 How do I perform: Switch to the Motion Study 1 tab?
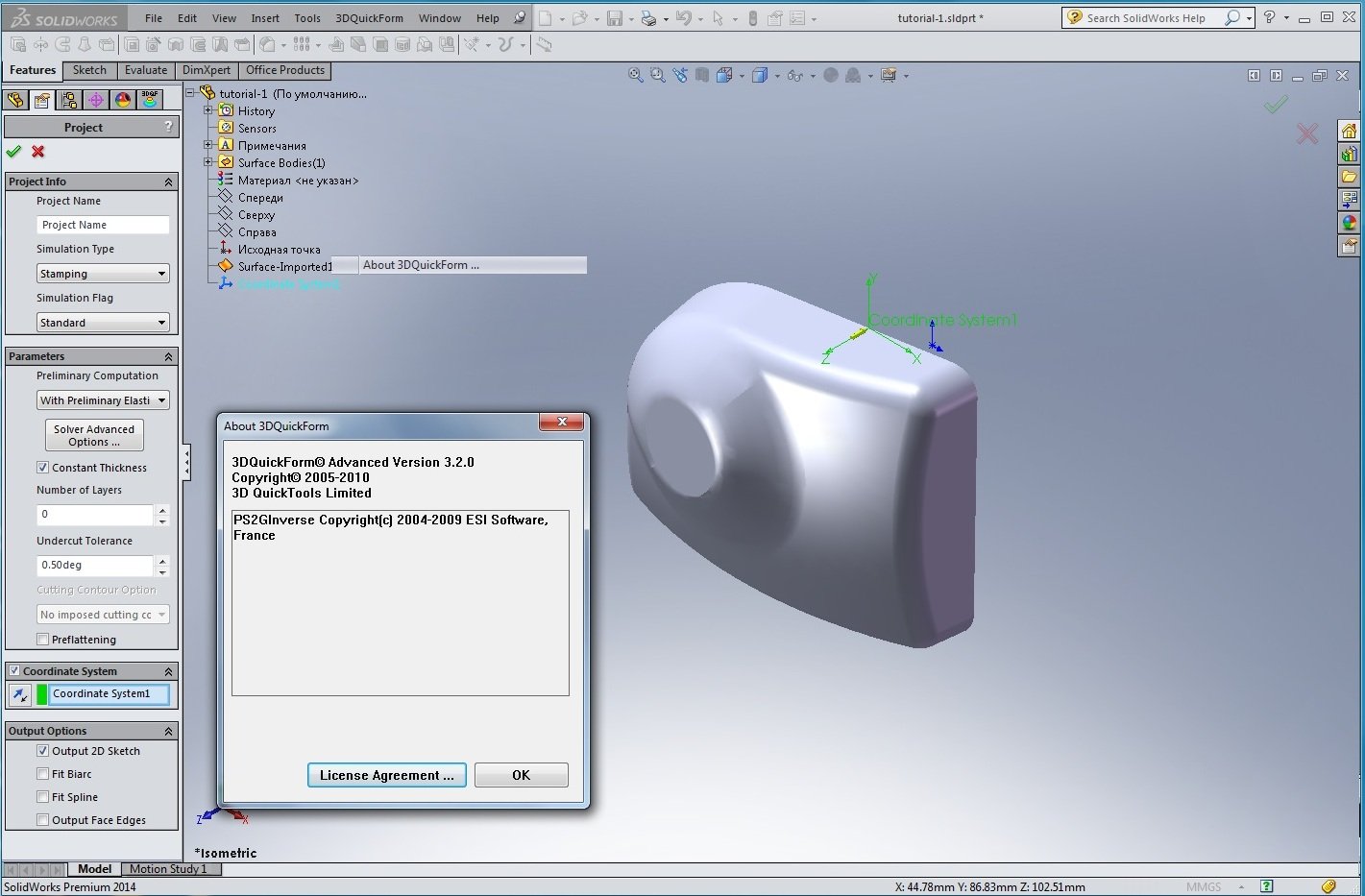pyautogui.click(x=168, y=869)
